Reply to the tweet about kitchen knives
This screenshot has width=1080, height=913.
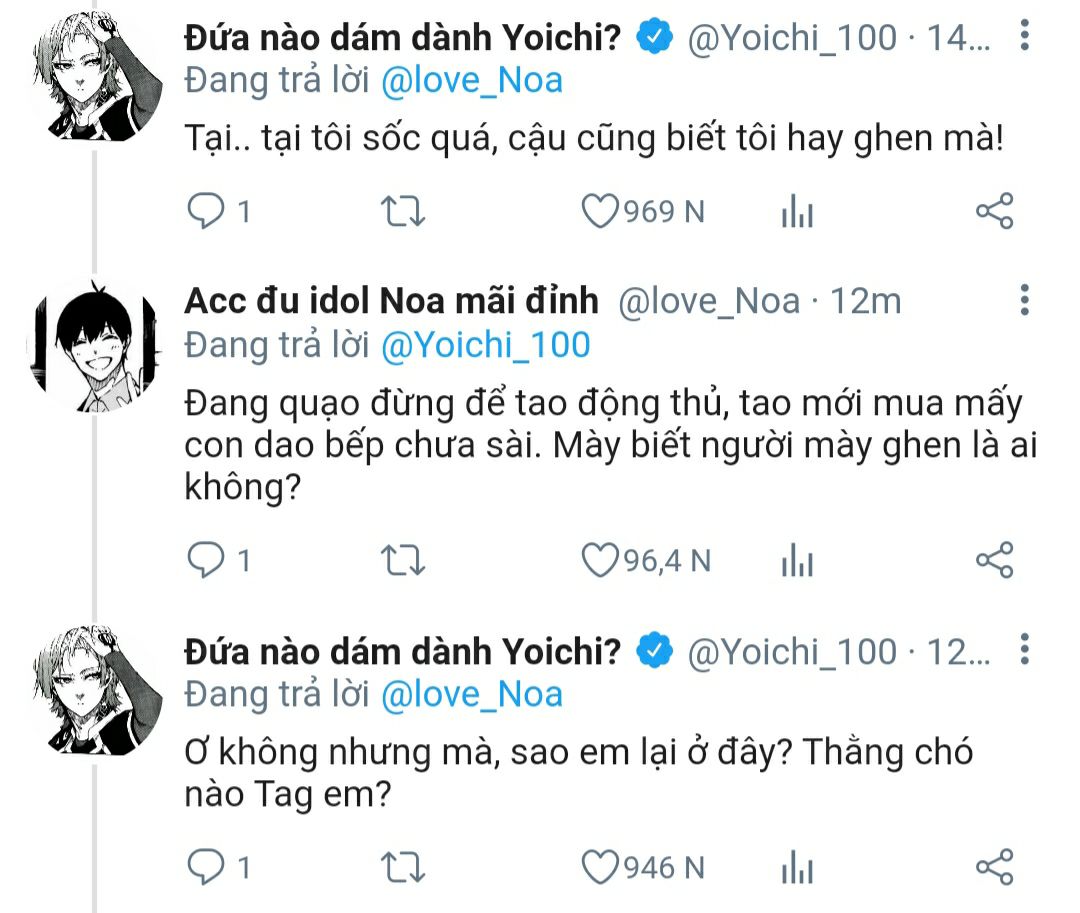pyautogui.click(x=207, y=561)
